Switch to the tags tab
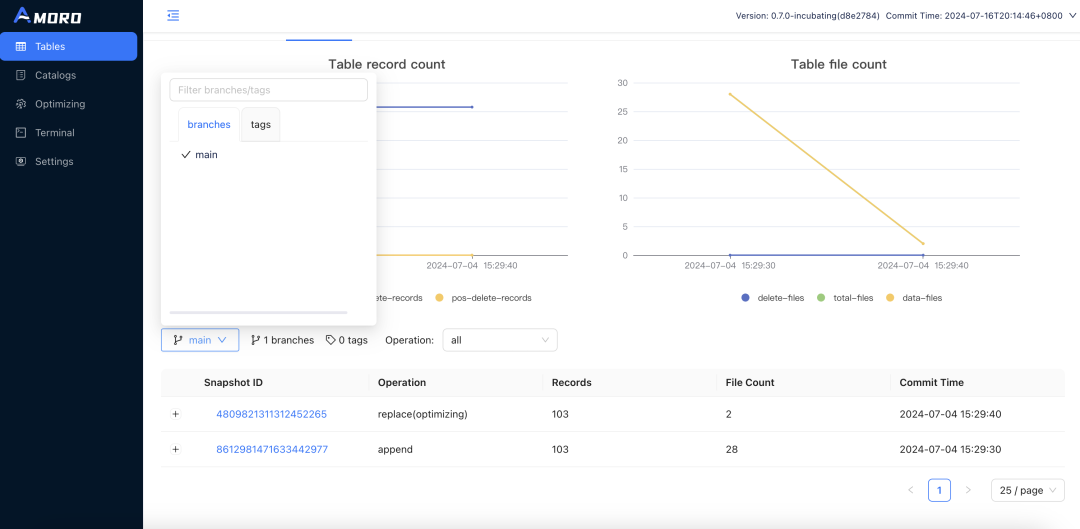1080x529 pixels. tap(260, 125)
